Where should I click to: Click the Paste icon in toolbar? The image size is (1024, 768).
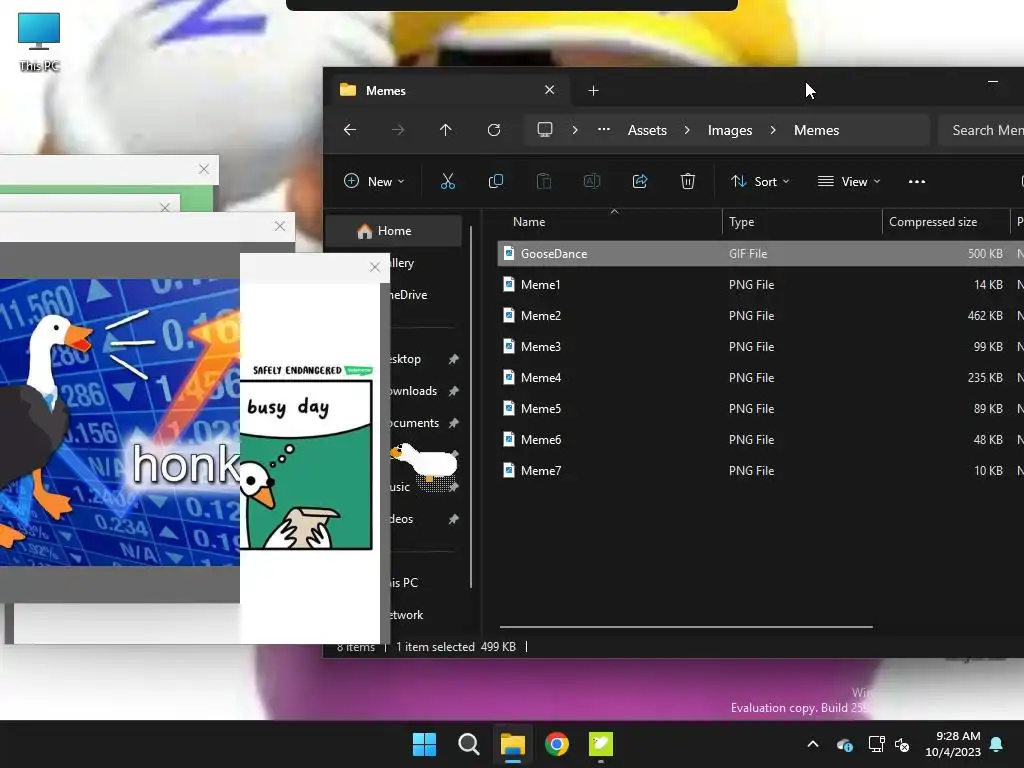coord(543,182)
